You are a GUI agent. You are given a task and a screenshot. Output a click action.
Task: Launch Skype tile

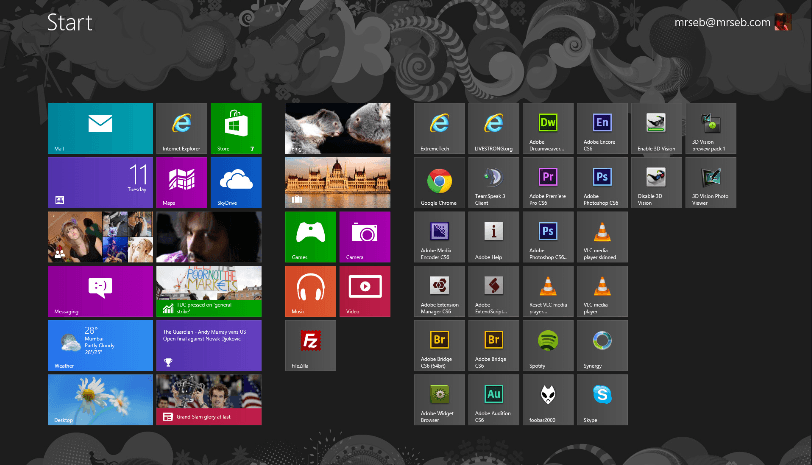[x=602, y=399]
